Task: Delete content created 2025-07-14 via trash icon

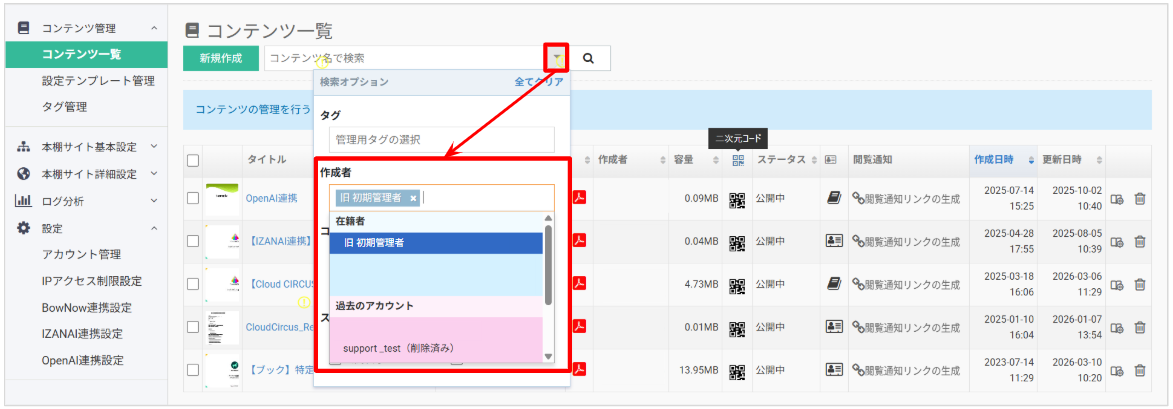Action: pyautogui.click(x=1139, y=199)
